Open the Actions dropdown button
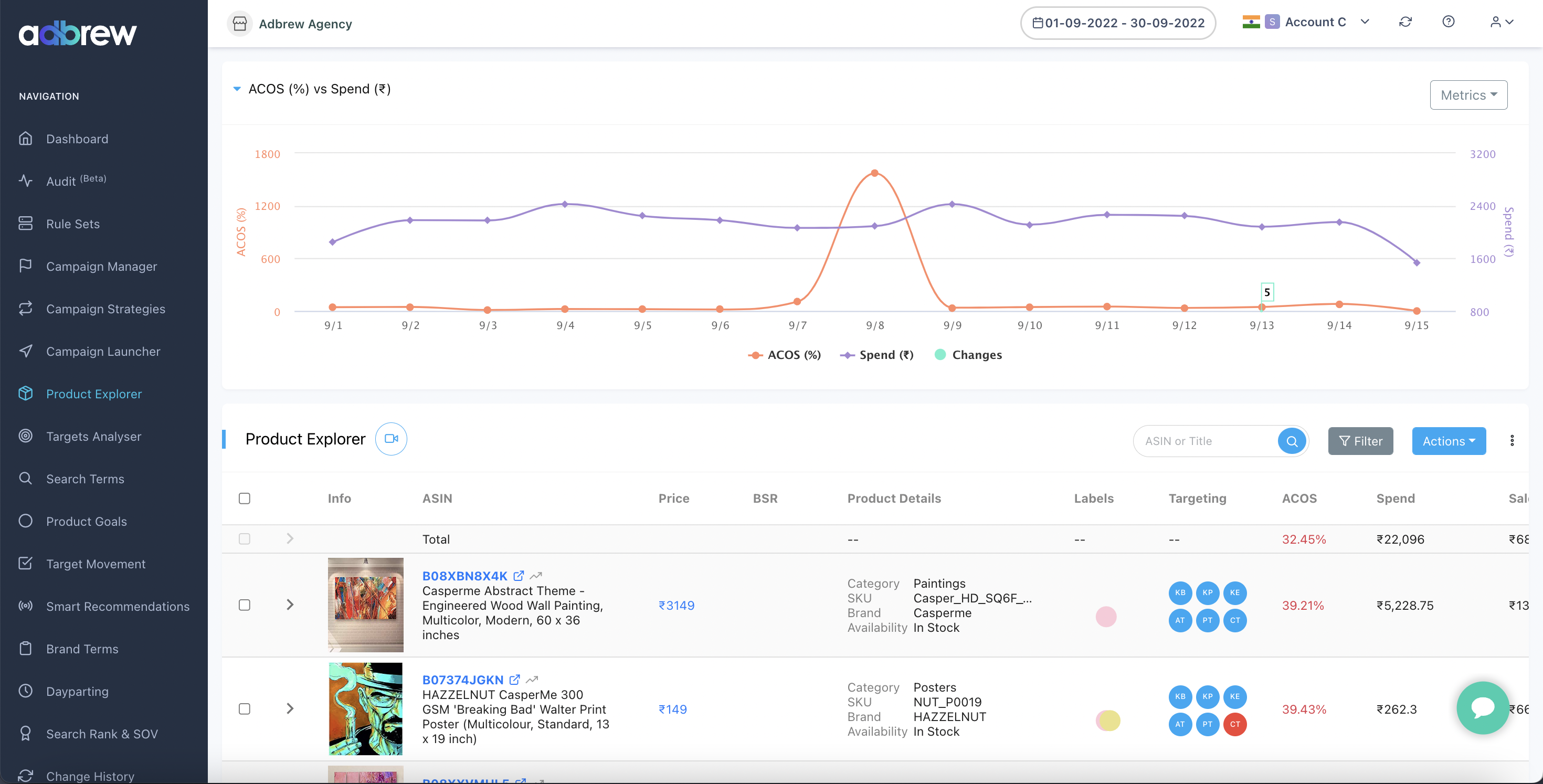 coord(1449,441)
